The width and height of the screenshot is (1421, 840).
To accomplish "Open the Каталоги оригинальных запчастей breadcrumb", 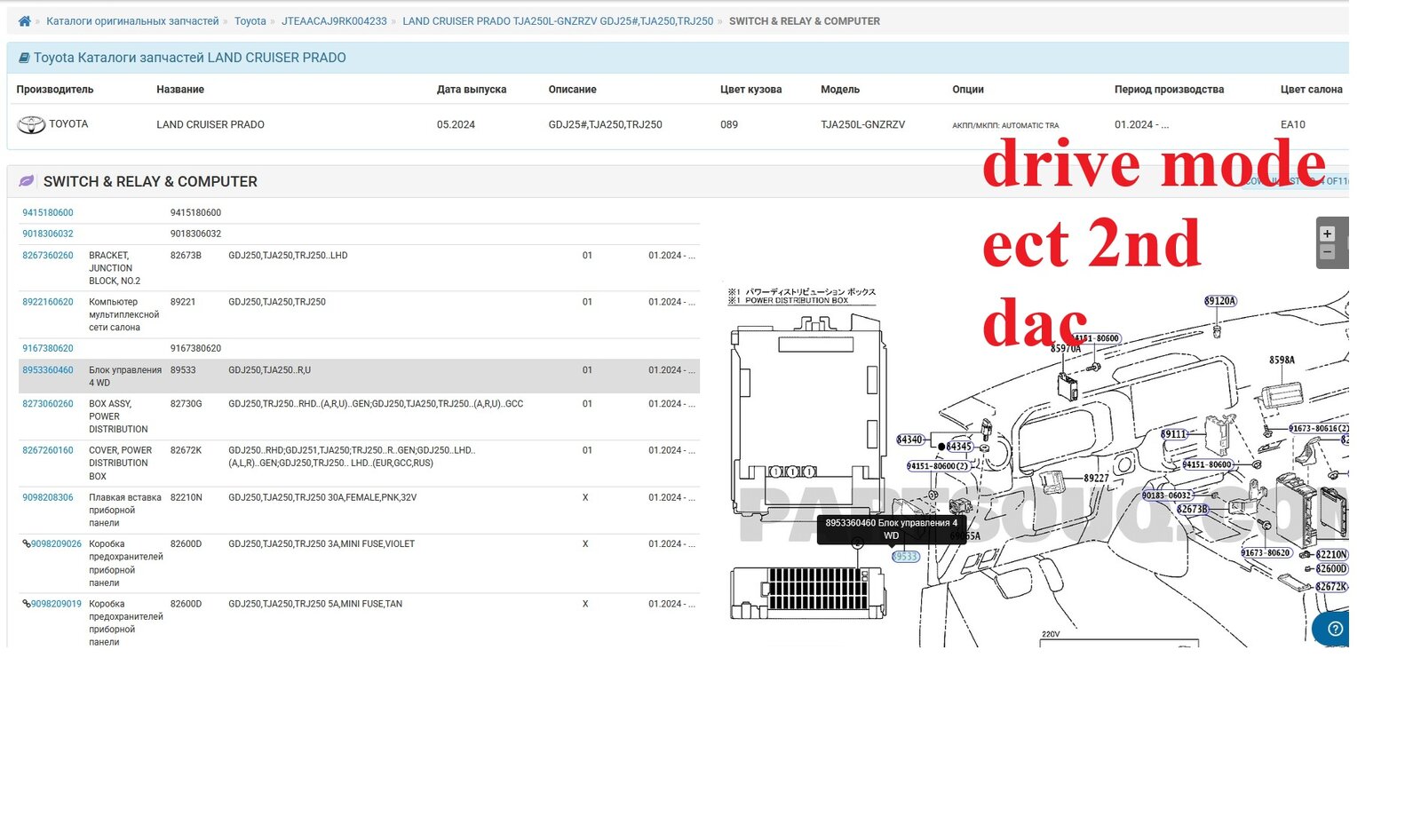I will click(x=132, y=21).
